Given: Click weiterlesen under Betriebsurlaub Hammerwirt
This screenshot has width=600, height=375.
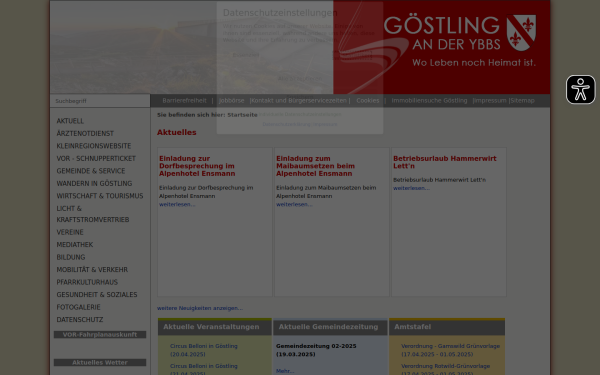Looking at the screenshot, I should [411, 188].
